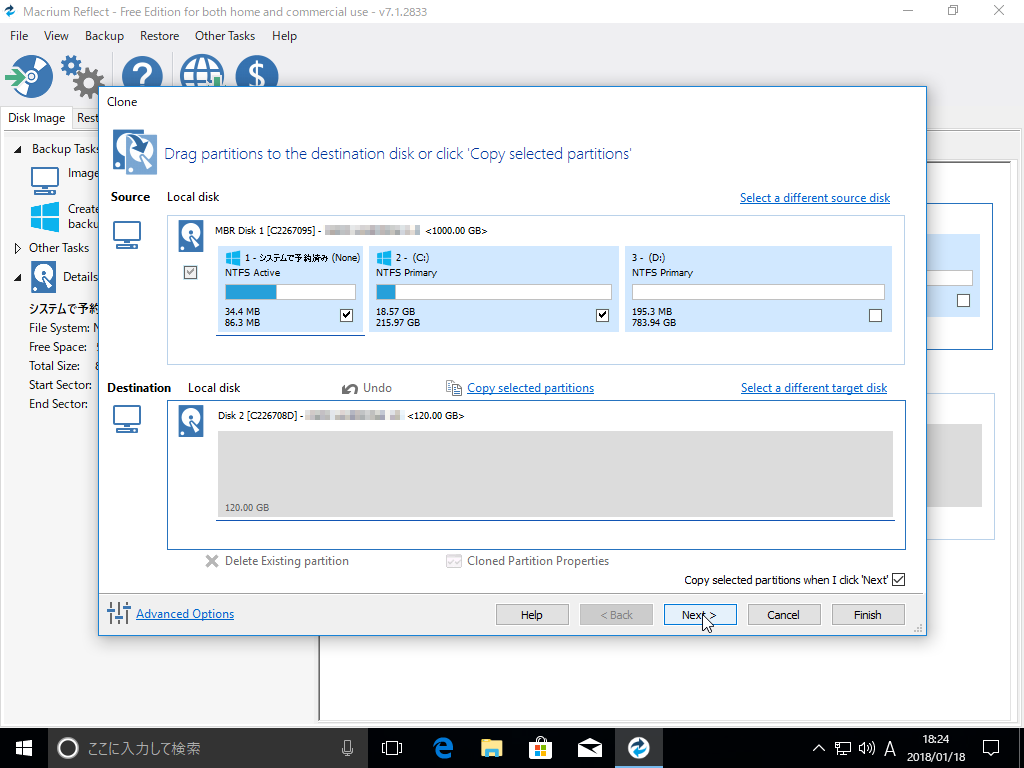The image size is (1024, 768).
Task: Click the question mark help toolbar icon
Action: pyautogui.click(x=142, y=72)
